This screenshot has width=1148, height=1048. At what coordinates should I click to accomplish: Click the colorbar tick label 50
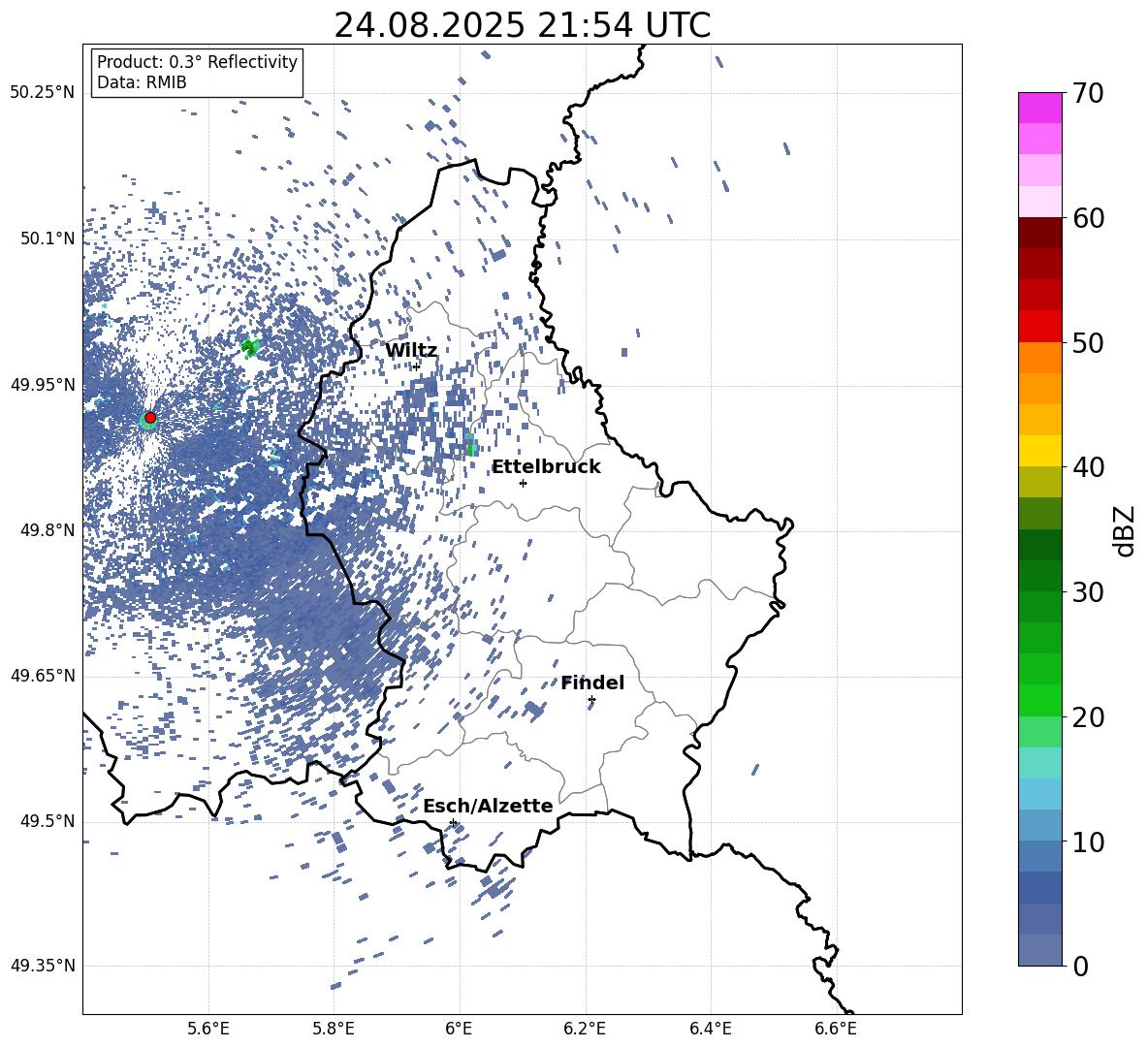[1089, 342]
